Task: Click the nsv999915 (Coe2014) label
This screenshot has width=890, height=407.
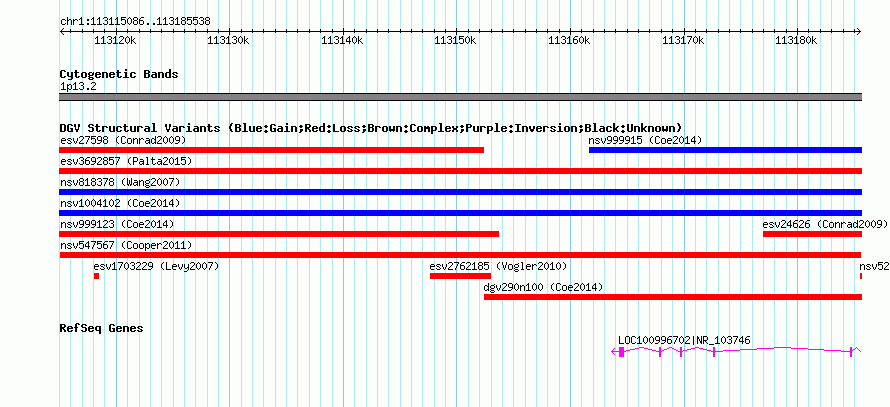Action: click(x=645, y=140)
